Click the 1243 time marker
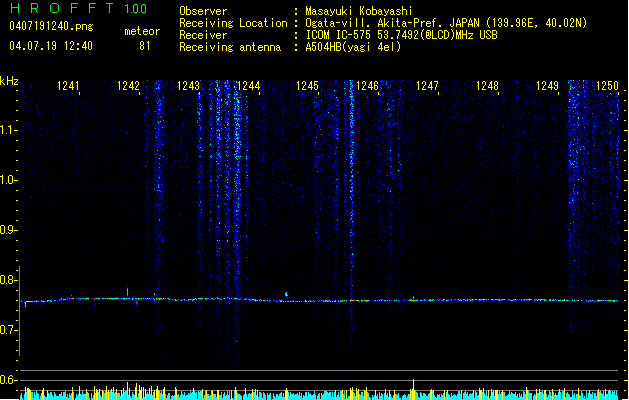Screen dimensions: 629x400 click(x=188, y=86)
